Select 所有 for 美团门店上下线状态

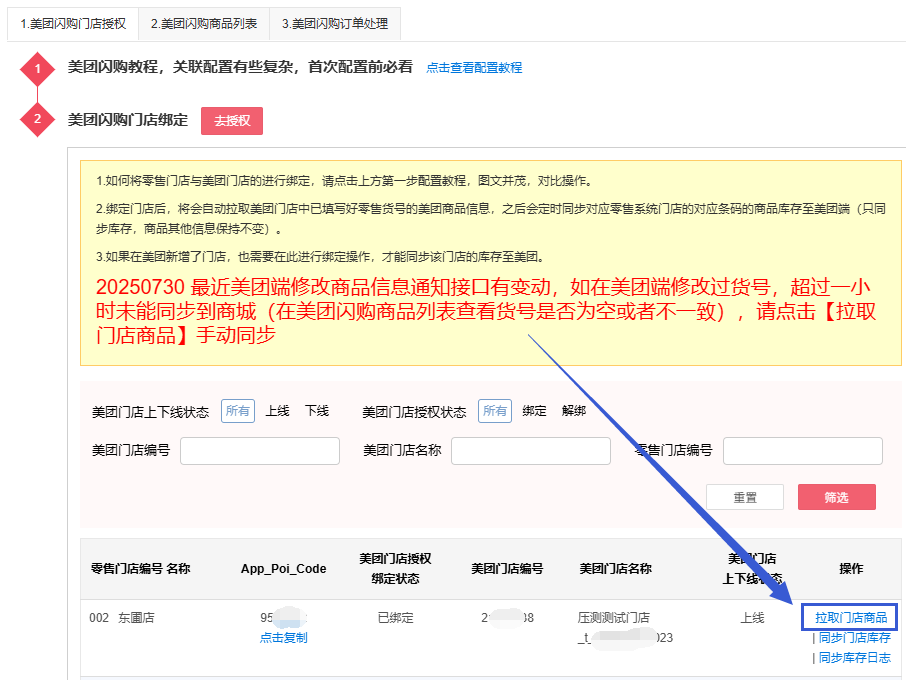coord(237,411)
